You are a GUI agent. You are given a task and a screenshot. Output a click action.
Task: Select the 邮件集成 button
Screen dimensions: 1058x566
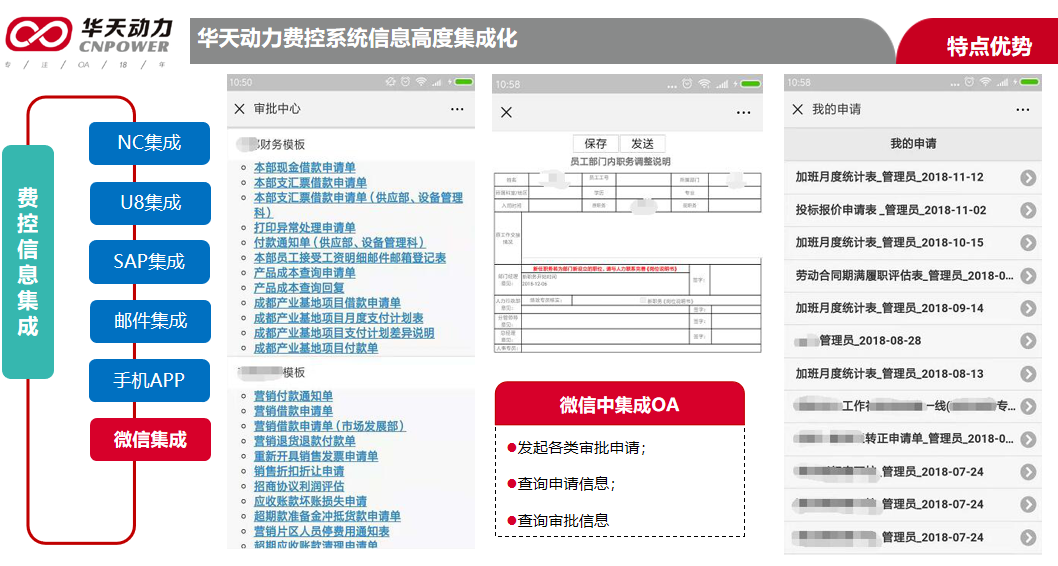coord(150,321)
